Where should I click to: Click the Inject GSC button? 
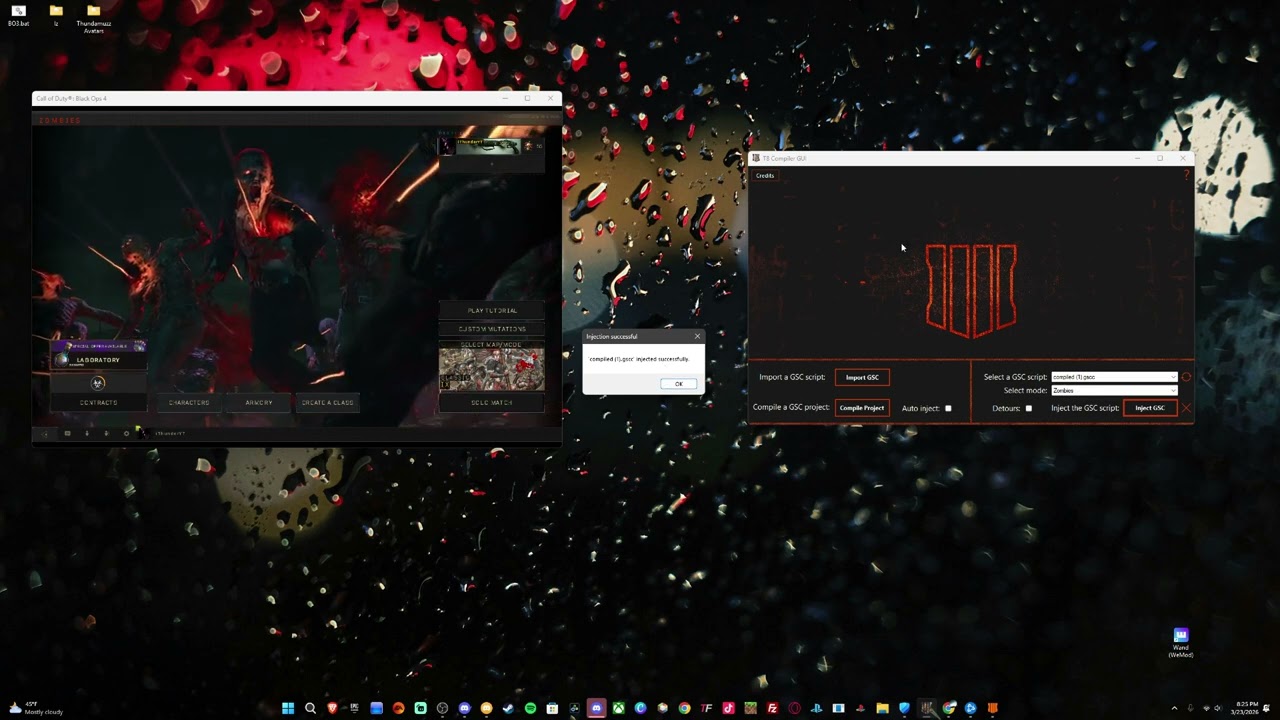click(x=1150, y=408)
